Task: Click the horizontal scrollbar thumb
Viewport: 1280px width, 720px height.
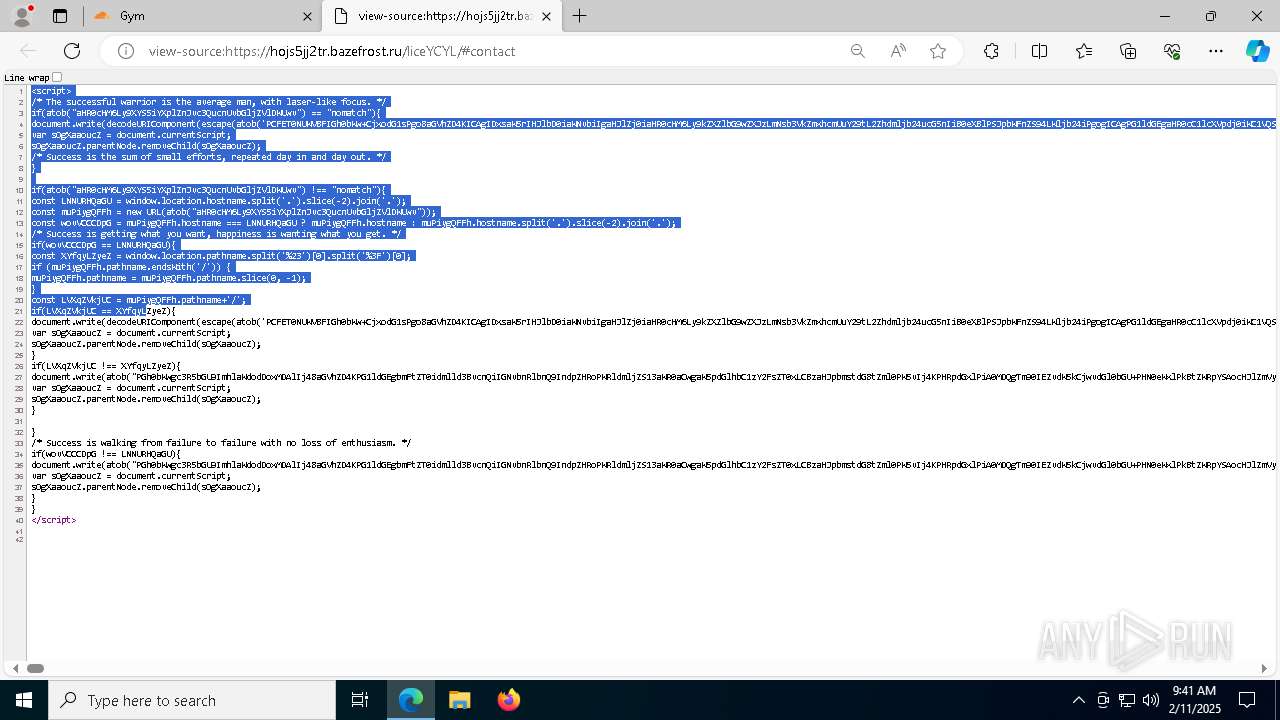Action: (35, 668)
